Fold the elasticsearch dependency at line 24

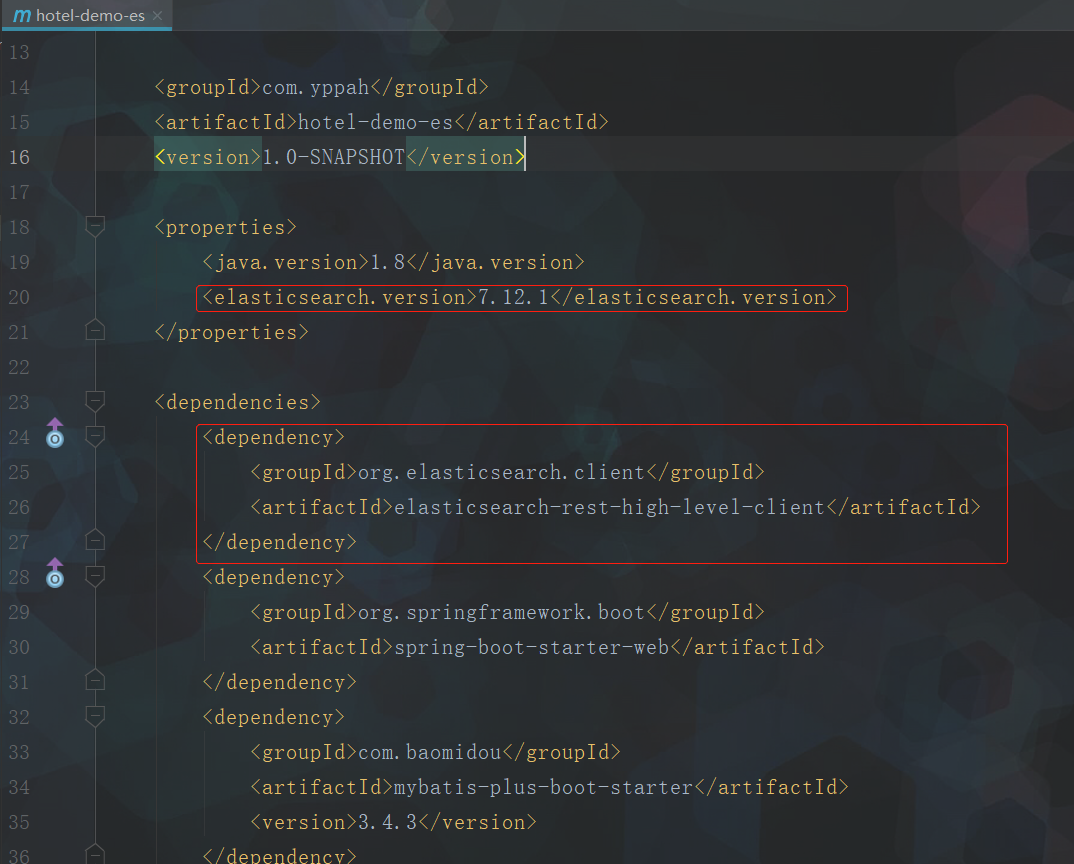click(x=95, y=436)
